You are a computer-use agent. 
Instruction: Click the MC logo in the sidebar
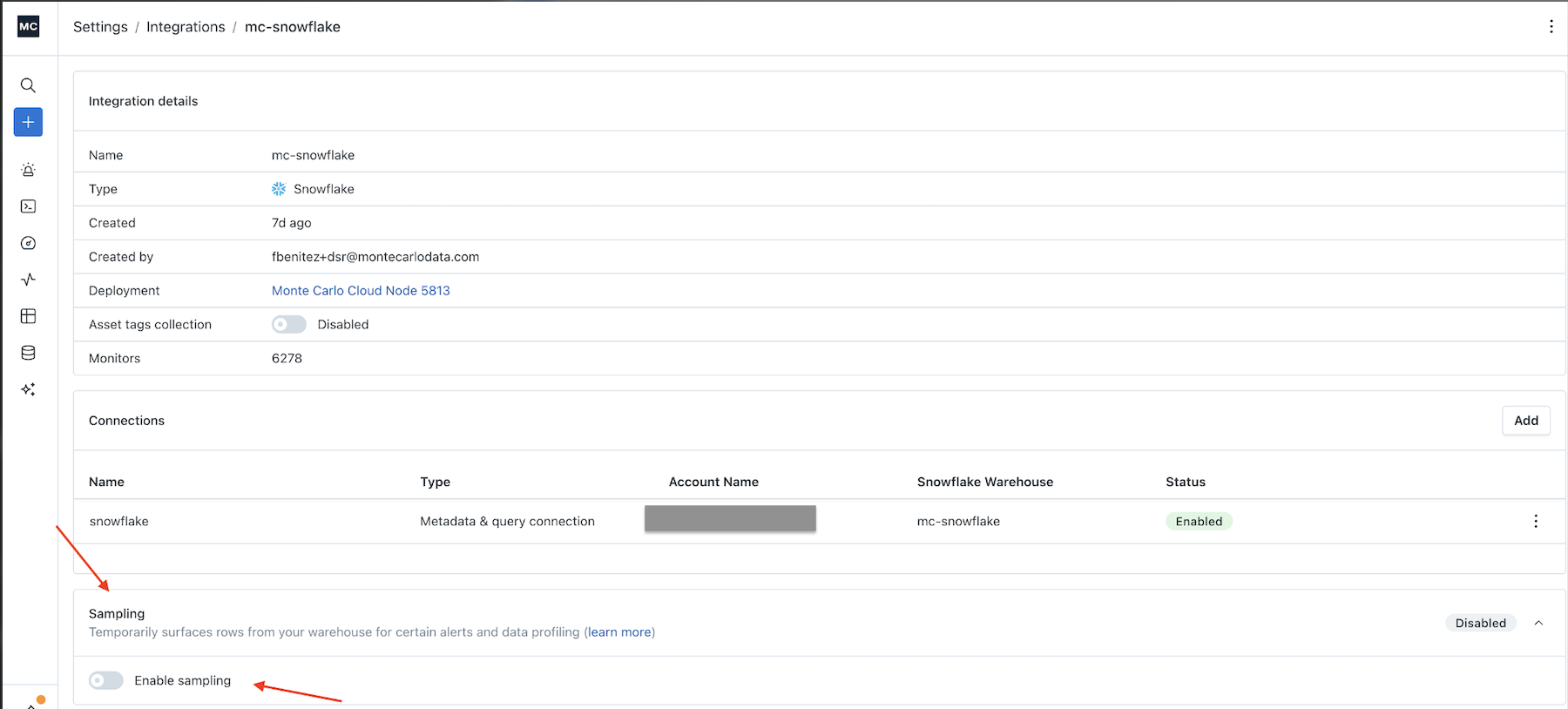click(28, 26)
